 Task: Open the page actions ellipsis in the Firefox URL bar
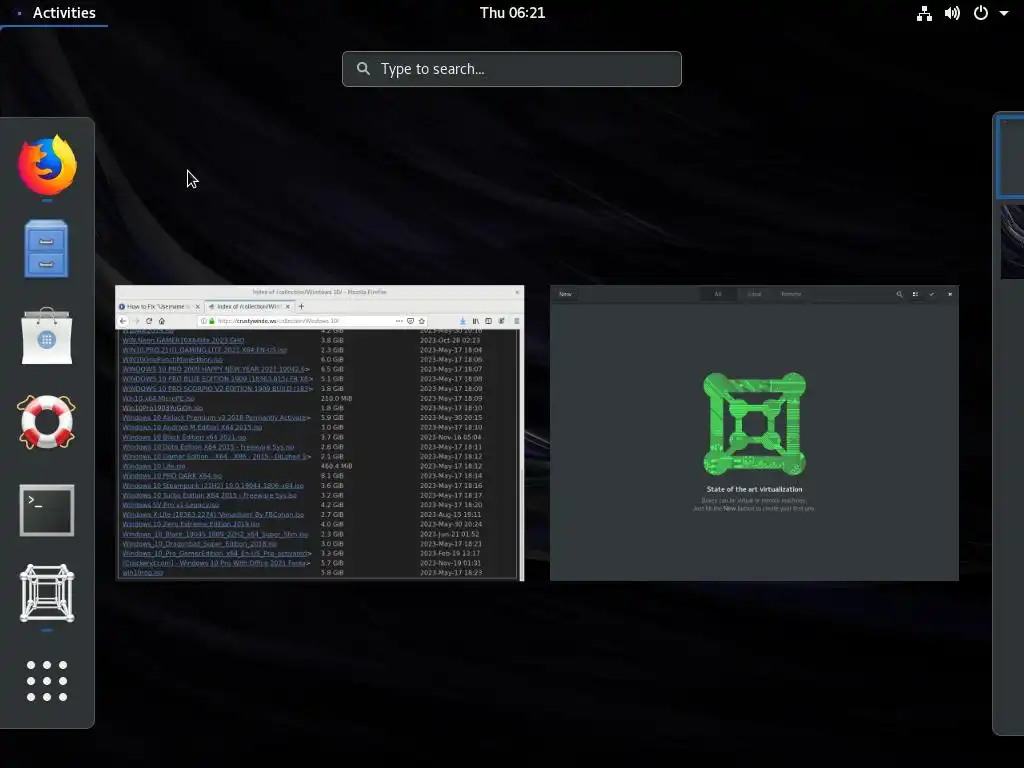tap(399, 321)
